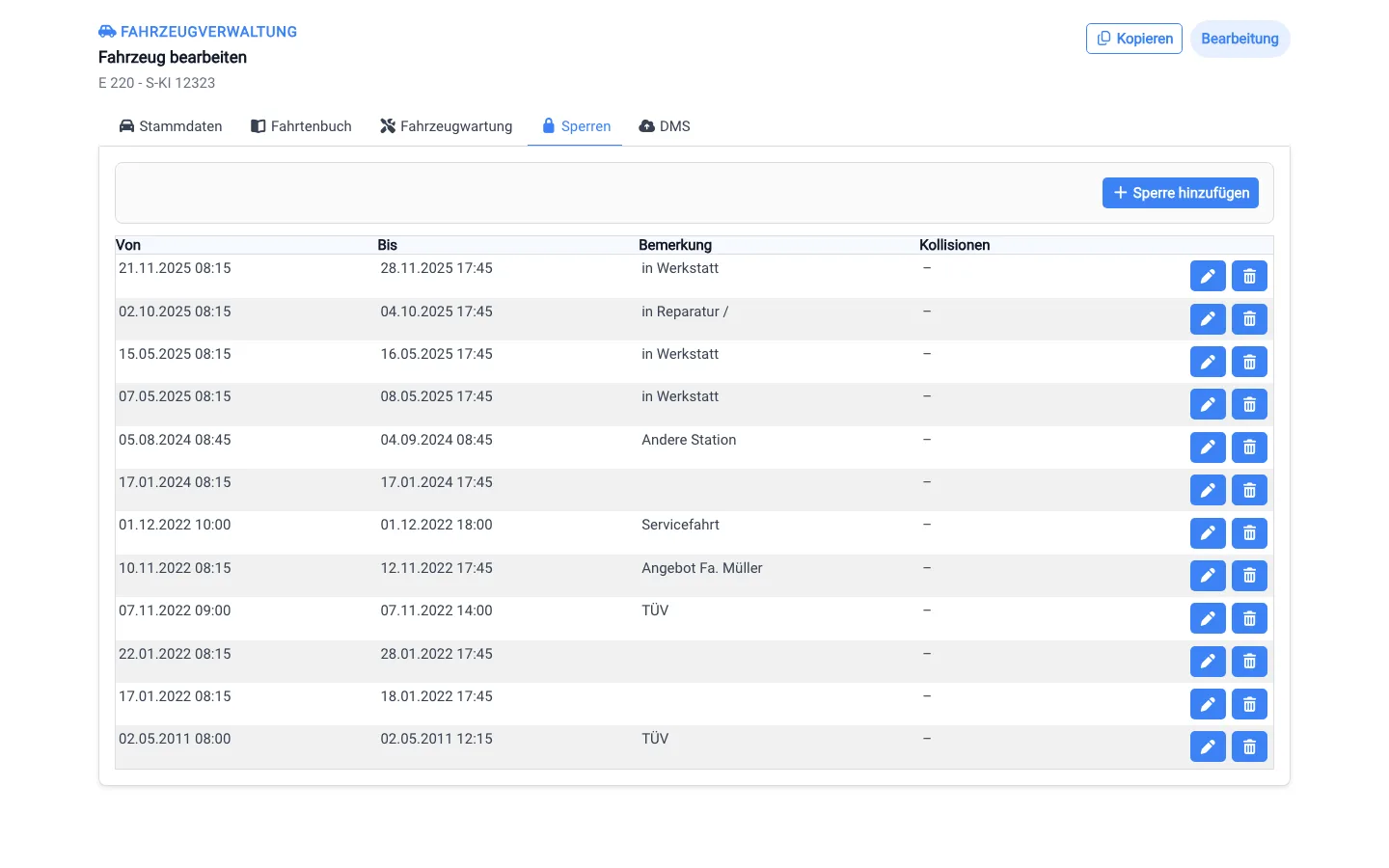Switch to the Fahrtenbuch tab
This screenshot has width=1389, height=868.
301,126
